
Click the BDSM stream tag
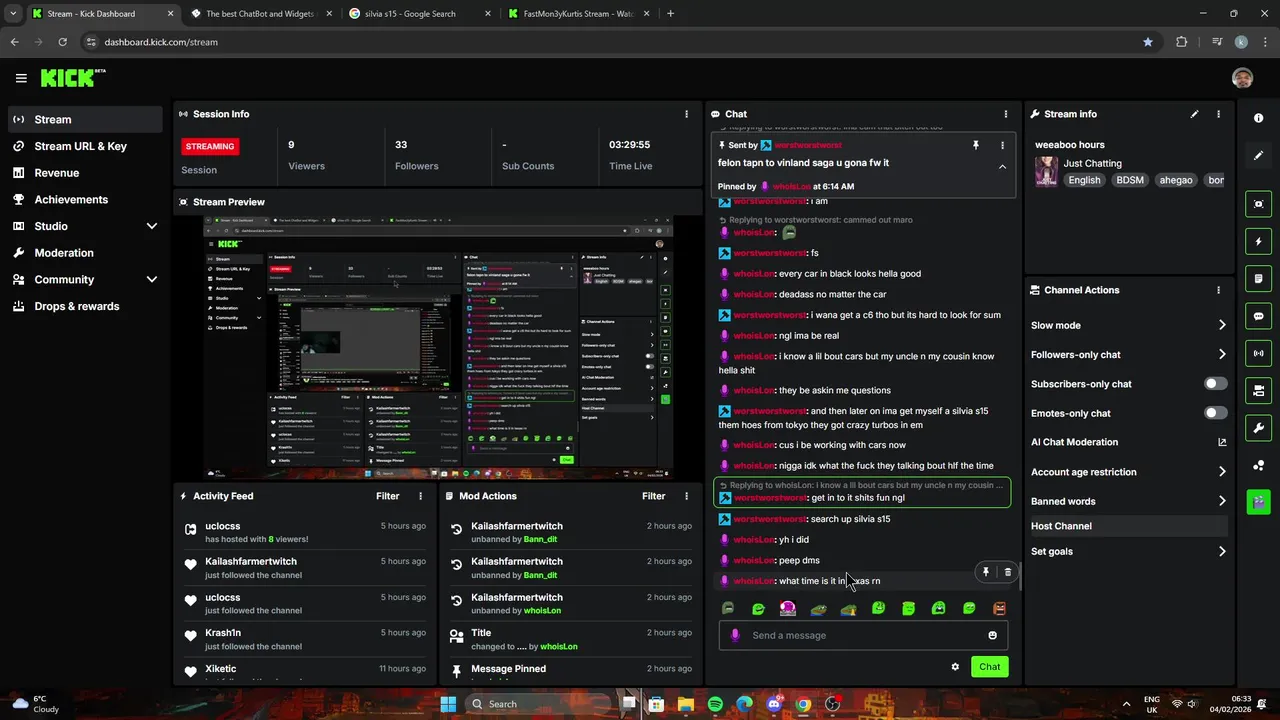tap(1129, 180)
